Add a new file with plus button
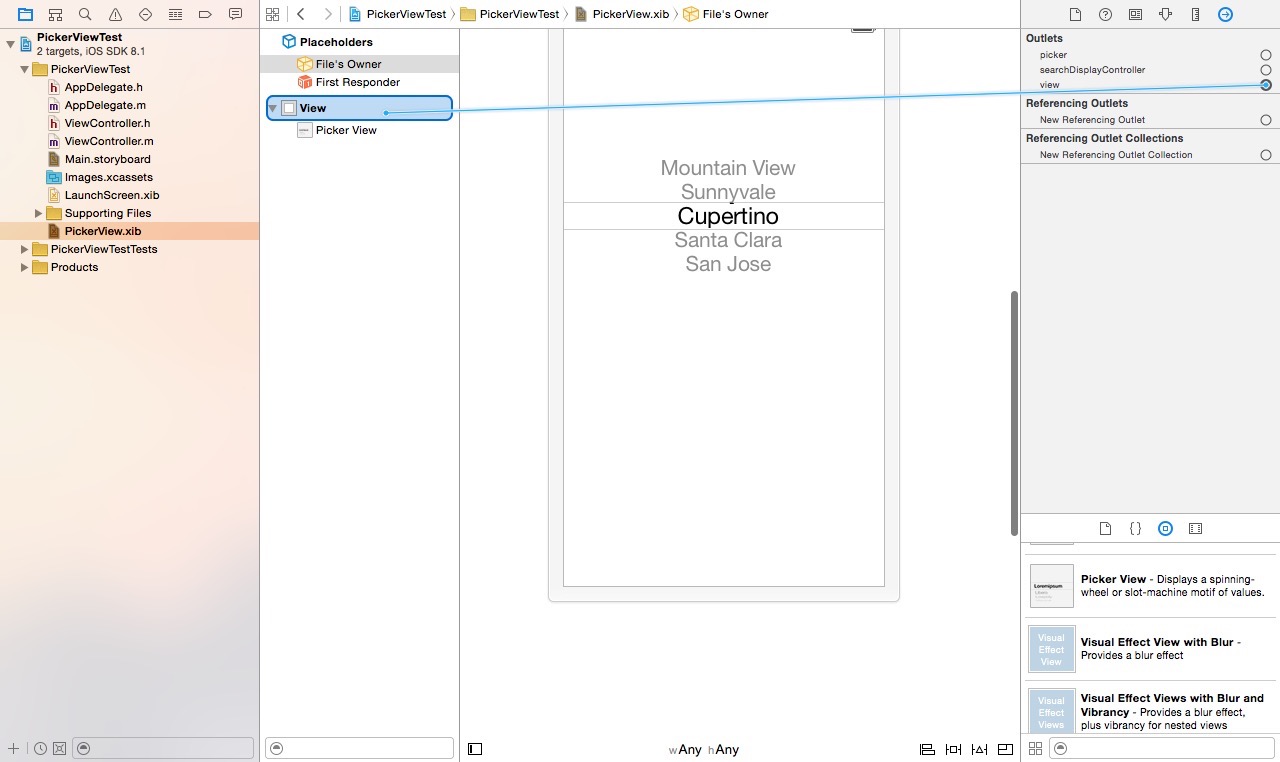 [x=13, y=748]
